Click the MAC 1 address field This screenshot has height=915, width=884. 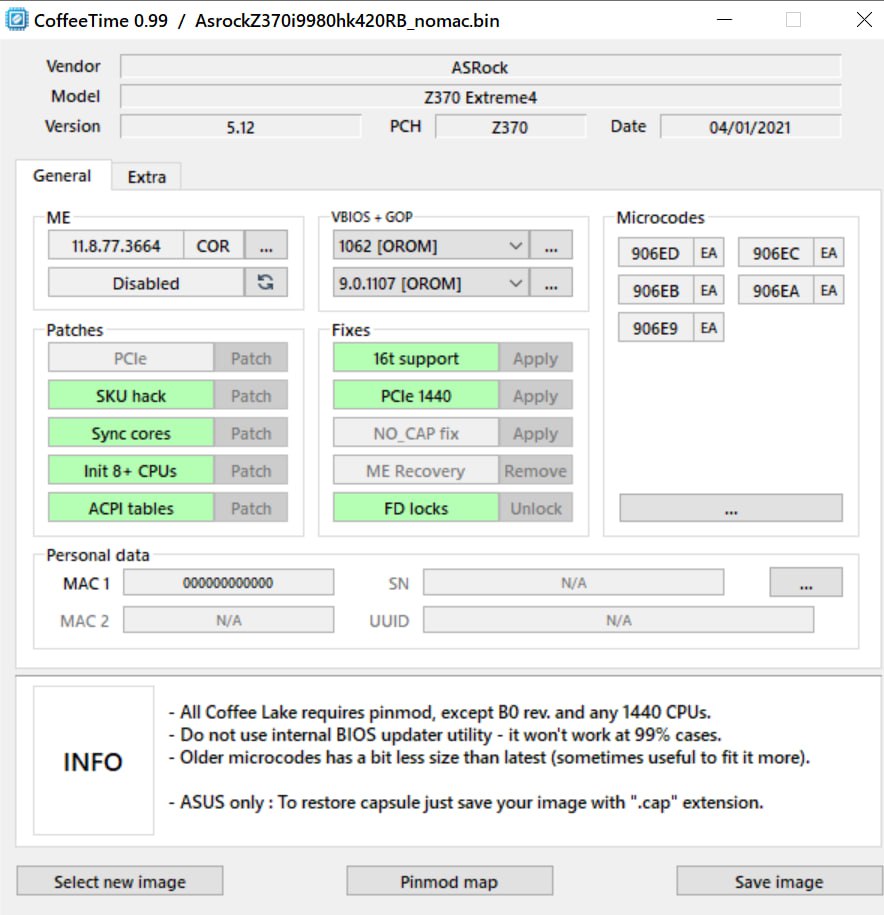(x=228, y=582)
